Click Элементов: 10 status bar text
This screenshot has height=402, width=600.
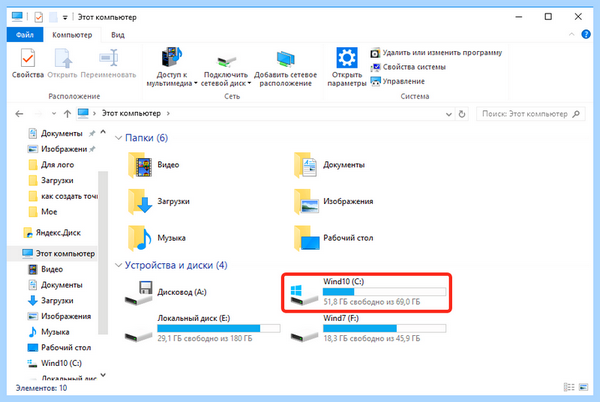coord(41,388)
